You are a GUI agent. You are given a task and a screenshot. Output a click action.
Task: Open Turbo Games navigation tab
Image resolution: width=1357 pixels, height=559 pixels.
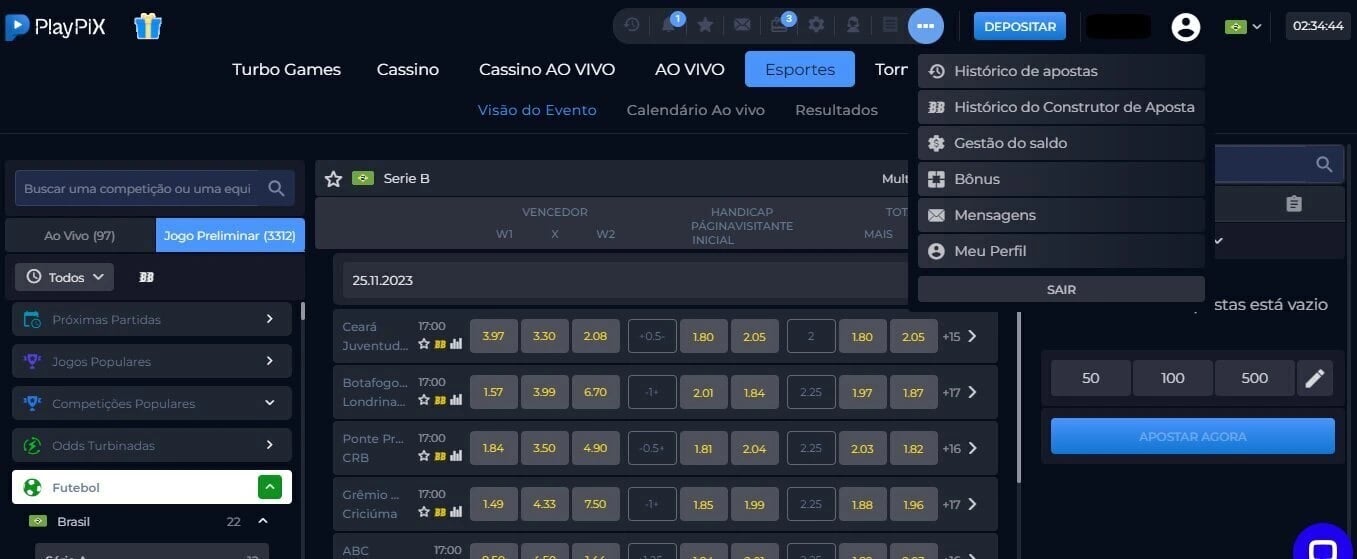tap(286, 70)
